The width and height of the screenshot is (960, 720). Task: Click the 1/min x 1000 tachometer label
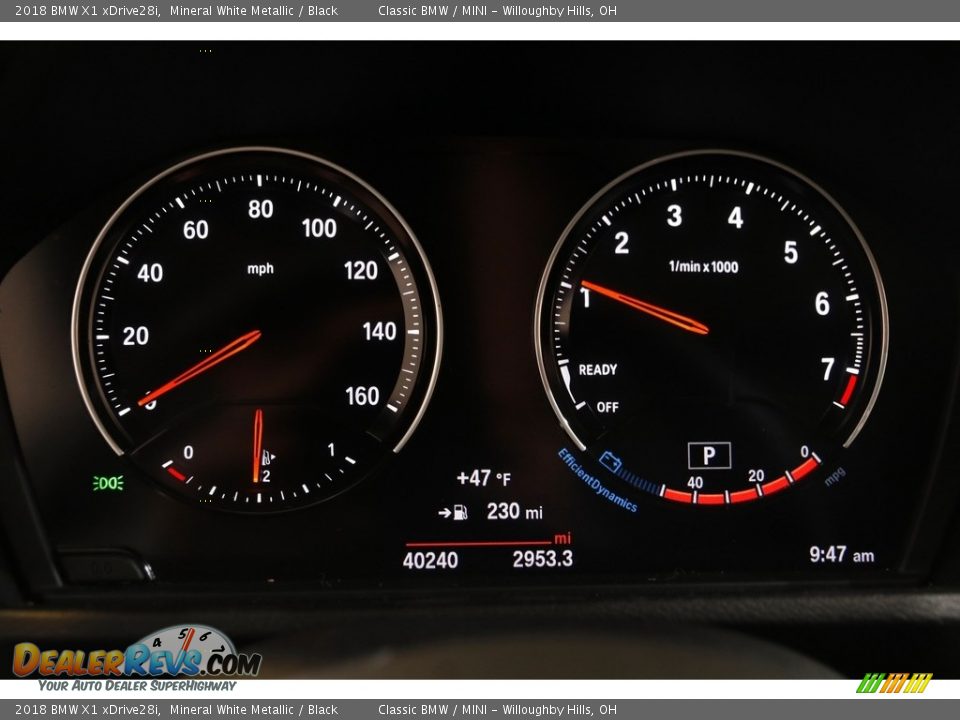[x=703, y=266]
